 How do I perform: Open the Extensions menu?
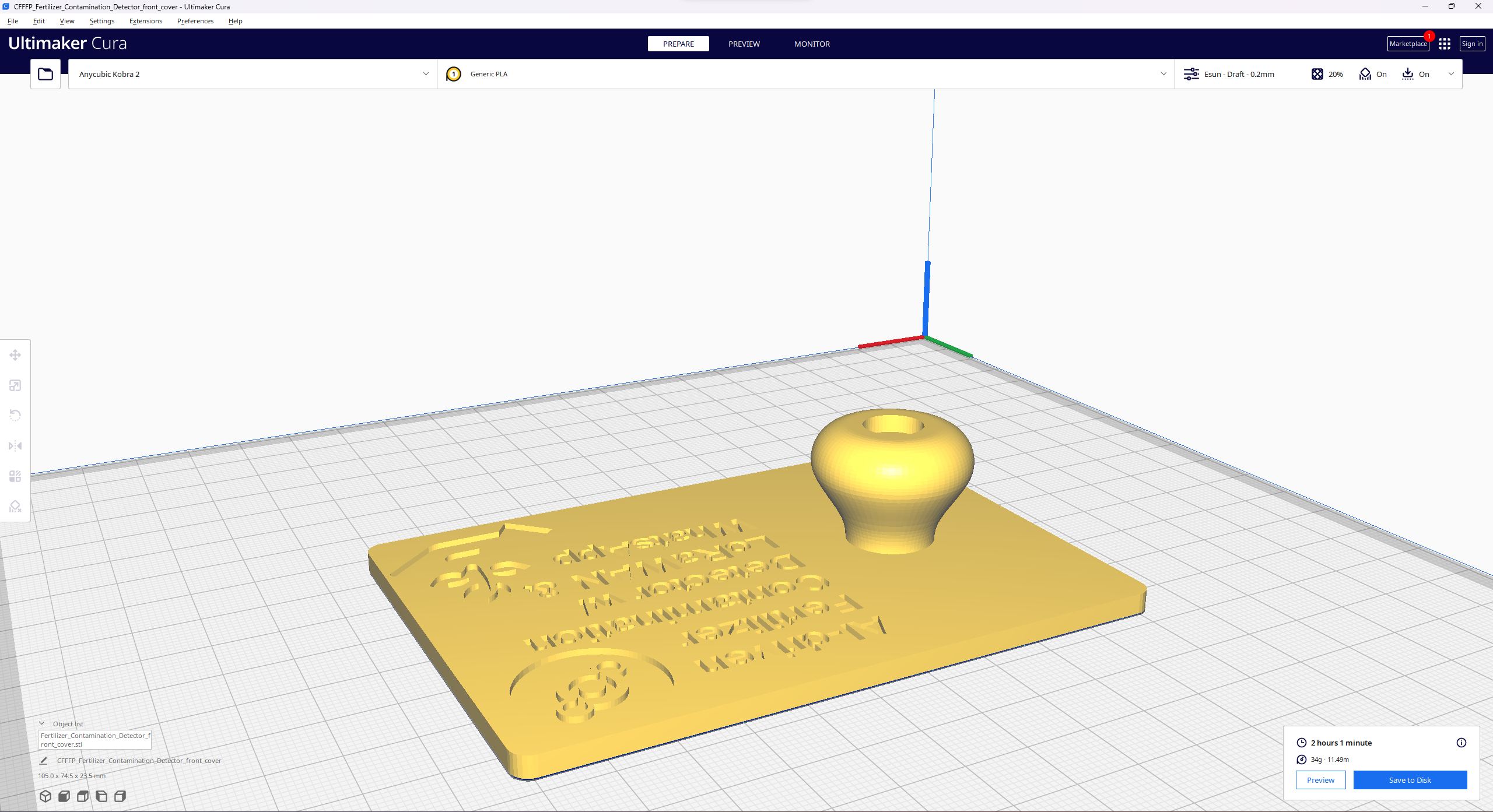pos(146,21)
